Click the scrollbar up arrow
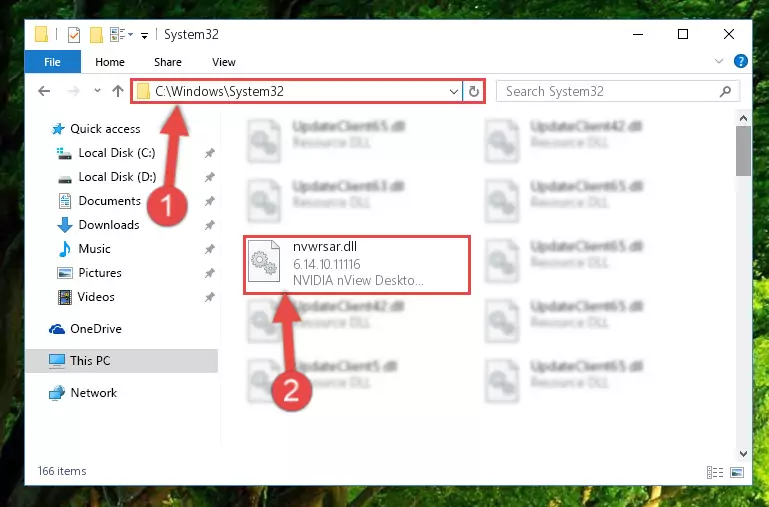Image resolution: width=769 pixels, height=507 pixels. coord(743,118)
